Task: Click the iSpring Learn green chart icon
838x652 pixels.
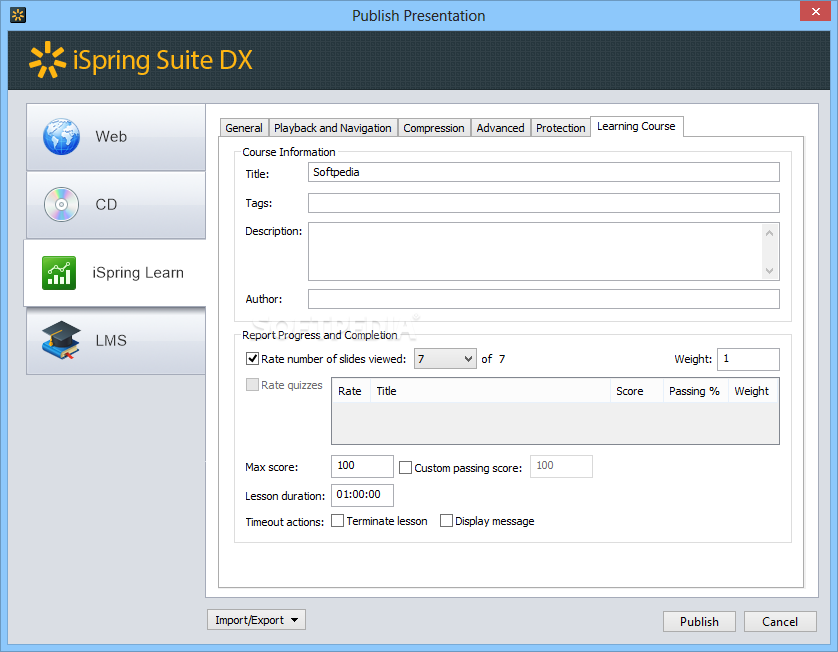Action: 59,273
